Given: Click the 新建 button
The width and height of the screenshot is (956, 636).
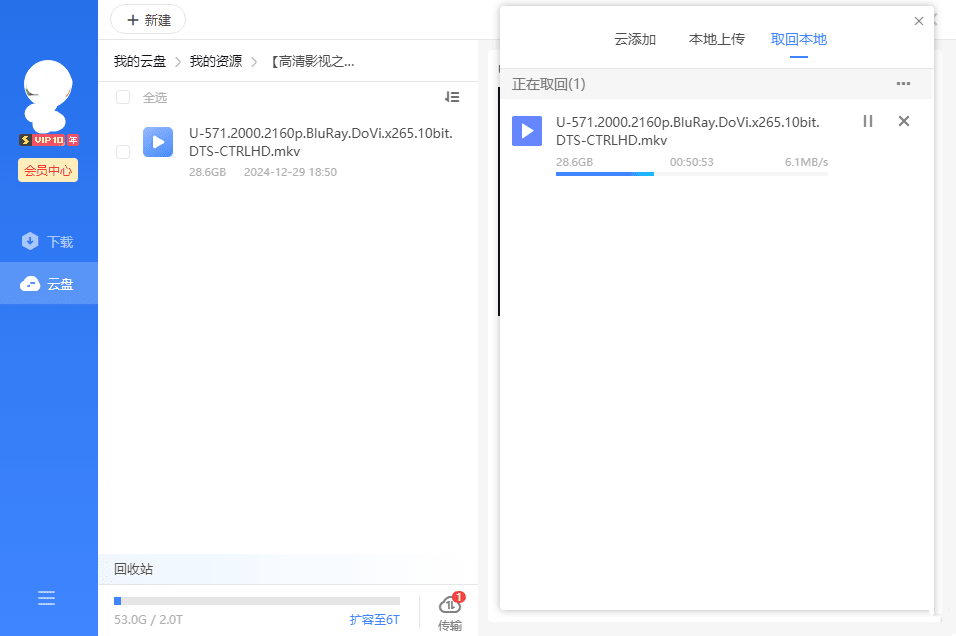Looking at the screenshot, I should (148, 20).
